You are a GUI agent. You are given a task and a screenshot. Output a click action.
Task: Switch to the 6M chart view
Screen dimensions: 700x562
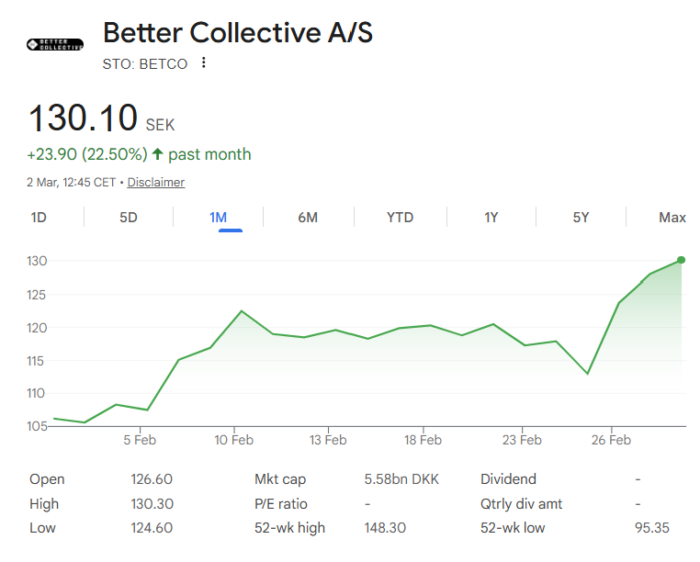(x=308, y=217)
